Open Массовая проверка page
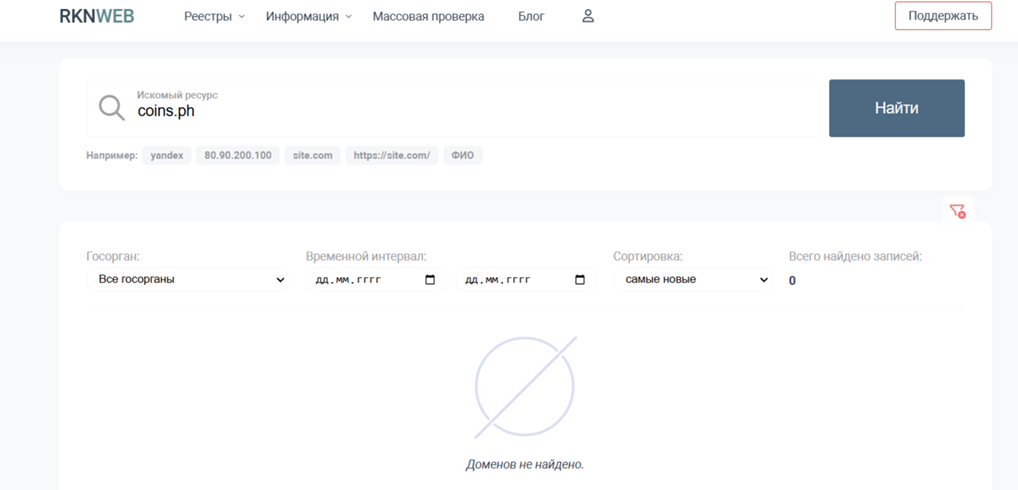The width and height of the screenshot is (1018, 490). pos(428,16)
